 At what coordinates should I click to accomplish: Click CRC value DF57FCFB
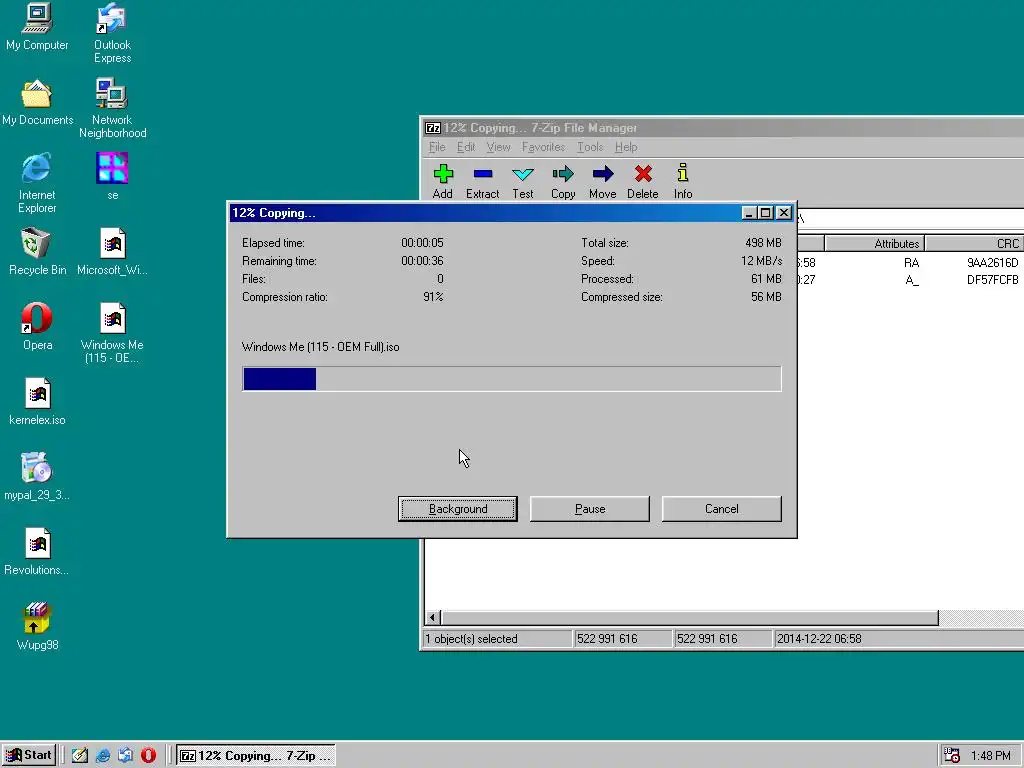(993, 280)
